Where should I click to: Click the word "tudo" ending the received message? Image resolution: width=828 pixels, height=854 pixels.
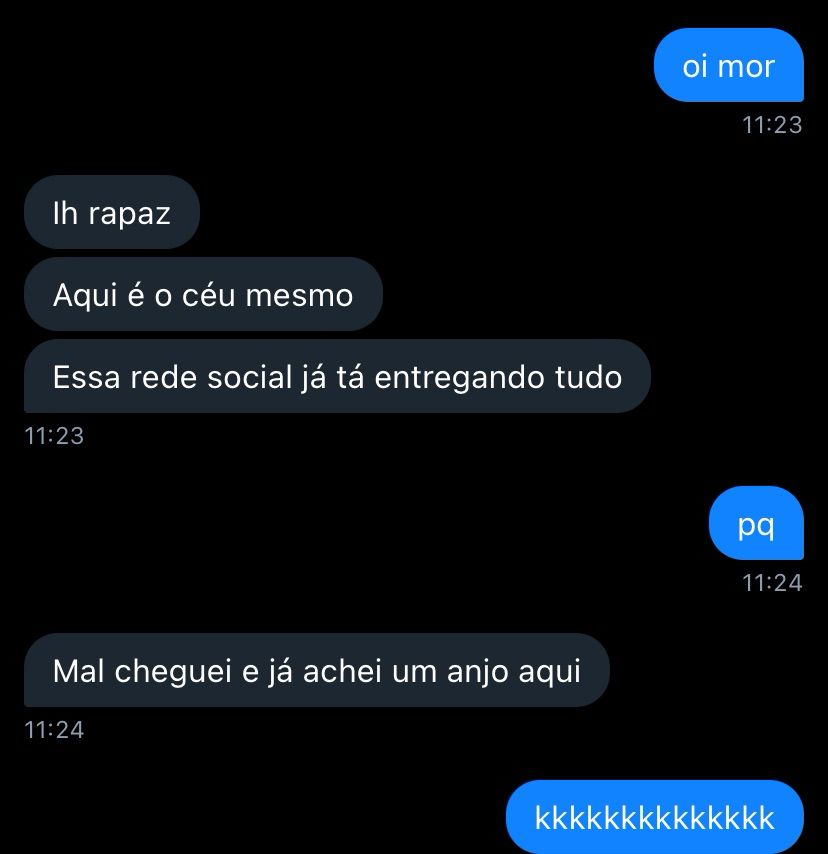pyautogui.click(x=588, y=377)
